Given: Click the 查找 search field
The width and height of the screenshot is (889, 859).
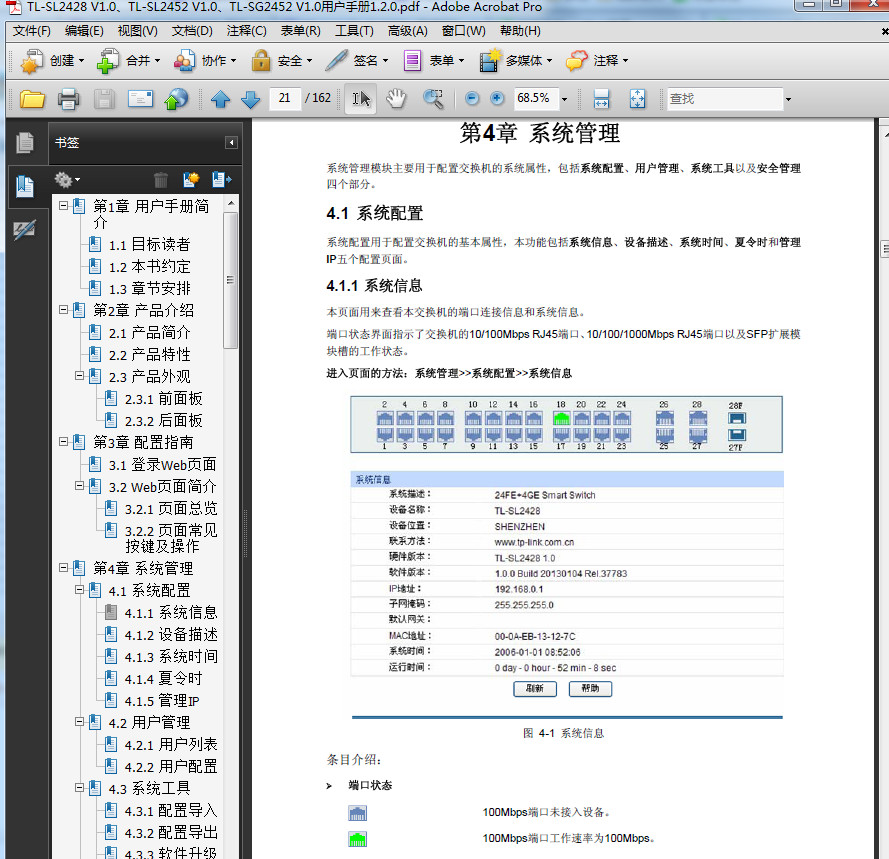Looking at the screenshot, I should pos(725,99).
